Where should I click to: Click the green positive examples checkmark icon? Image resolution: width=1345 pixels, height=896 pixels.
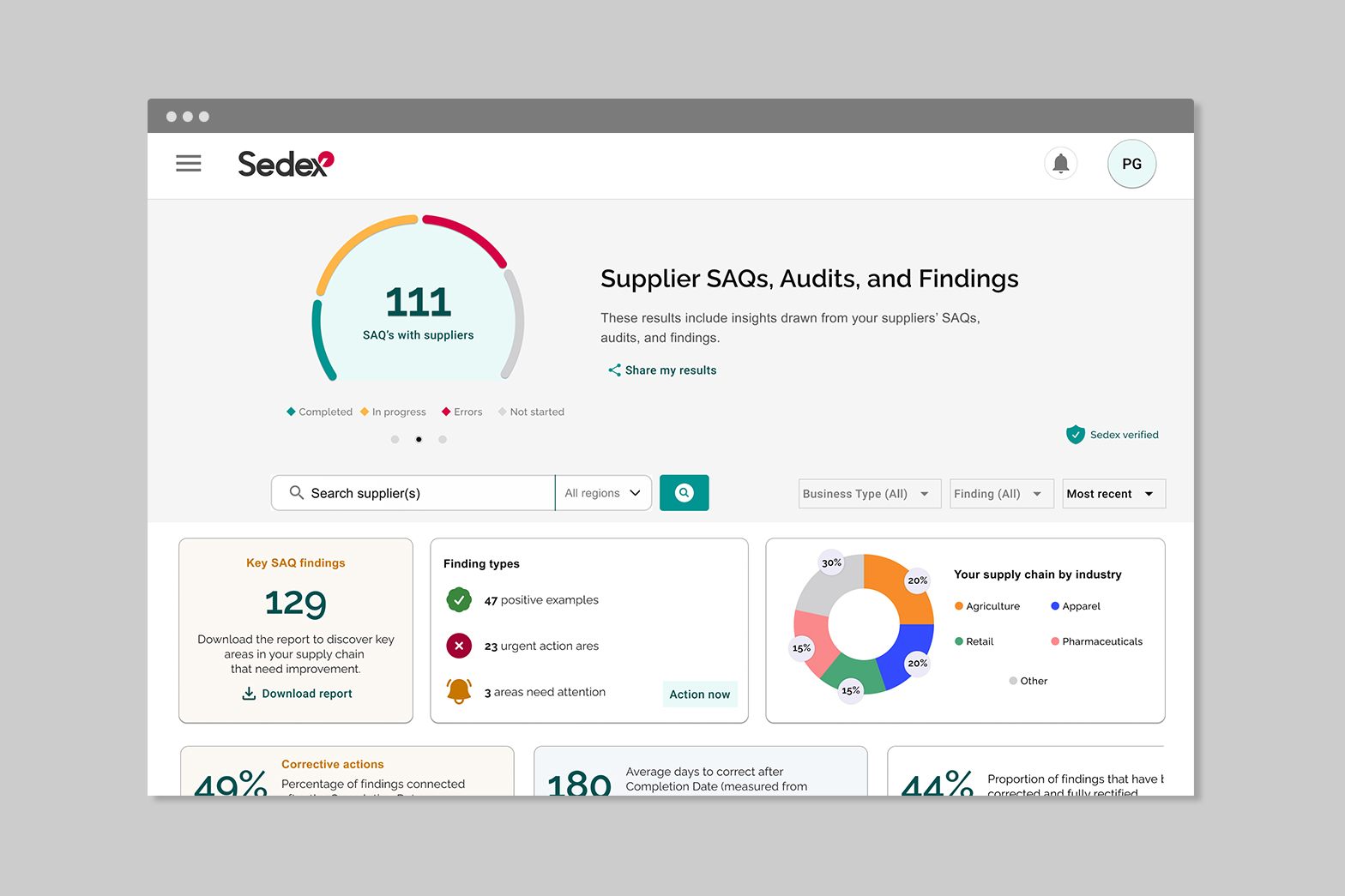(459, 600)
